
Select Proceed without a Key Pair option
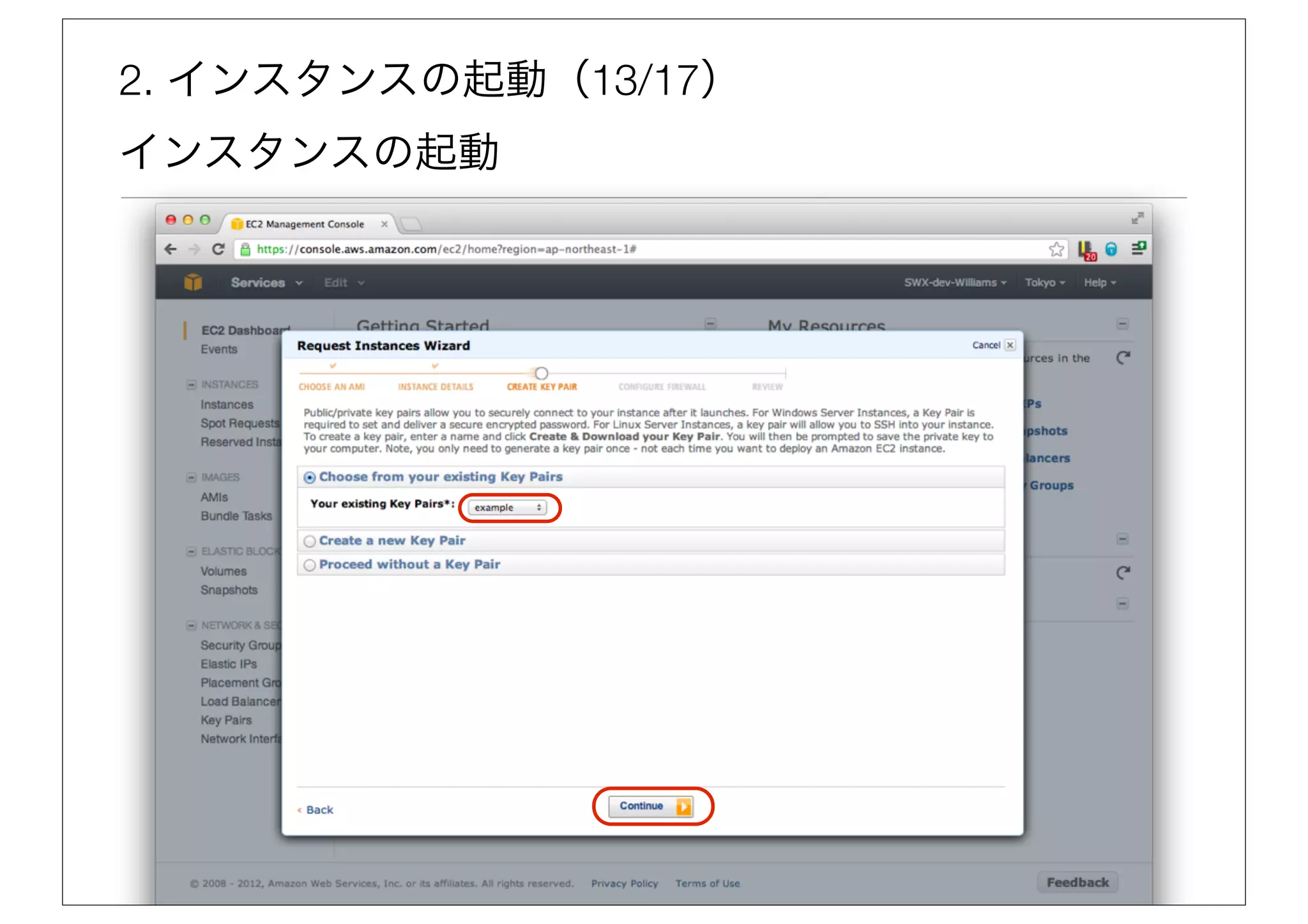pyautogui.click(x=310, y=565)
